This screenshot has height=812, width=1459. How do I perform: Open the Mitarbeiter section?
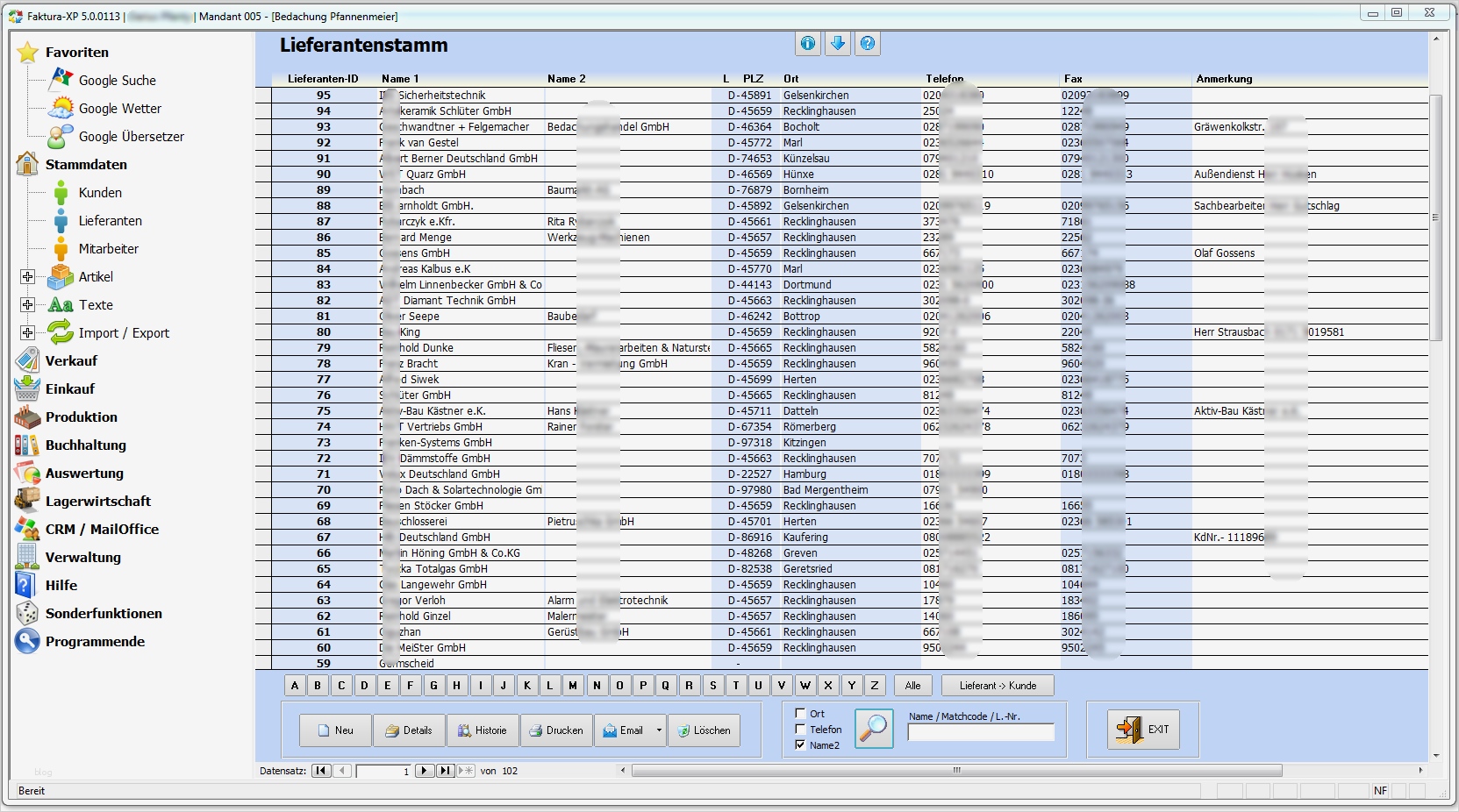tap(107, 249)
